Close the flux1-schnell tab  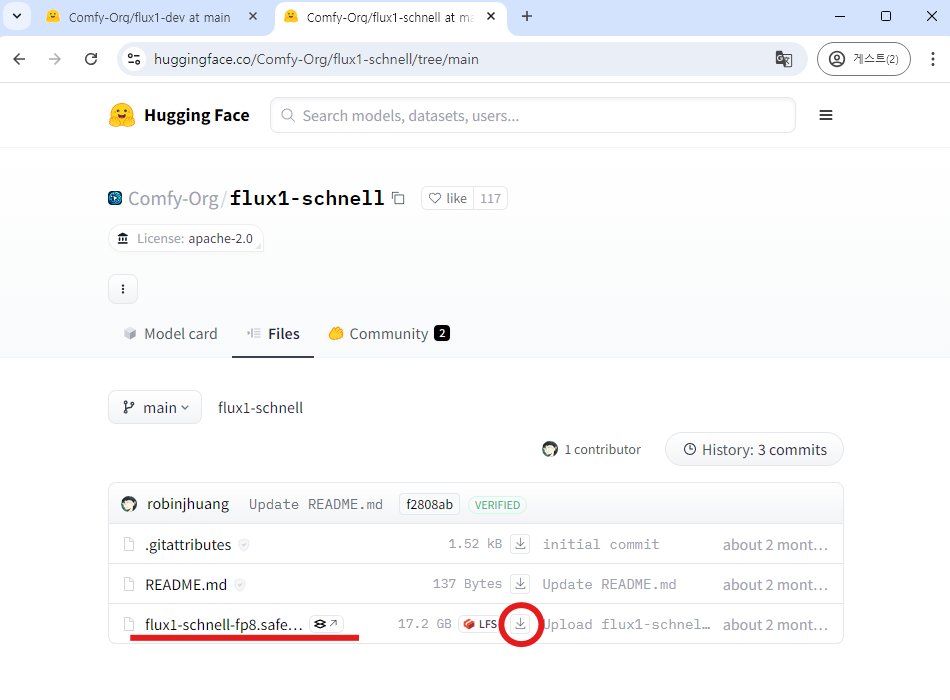pos(491,16)
